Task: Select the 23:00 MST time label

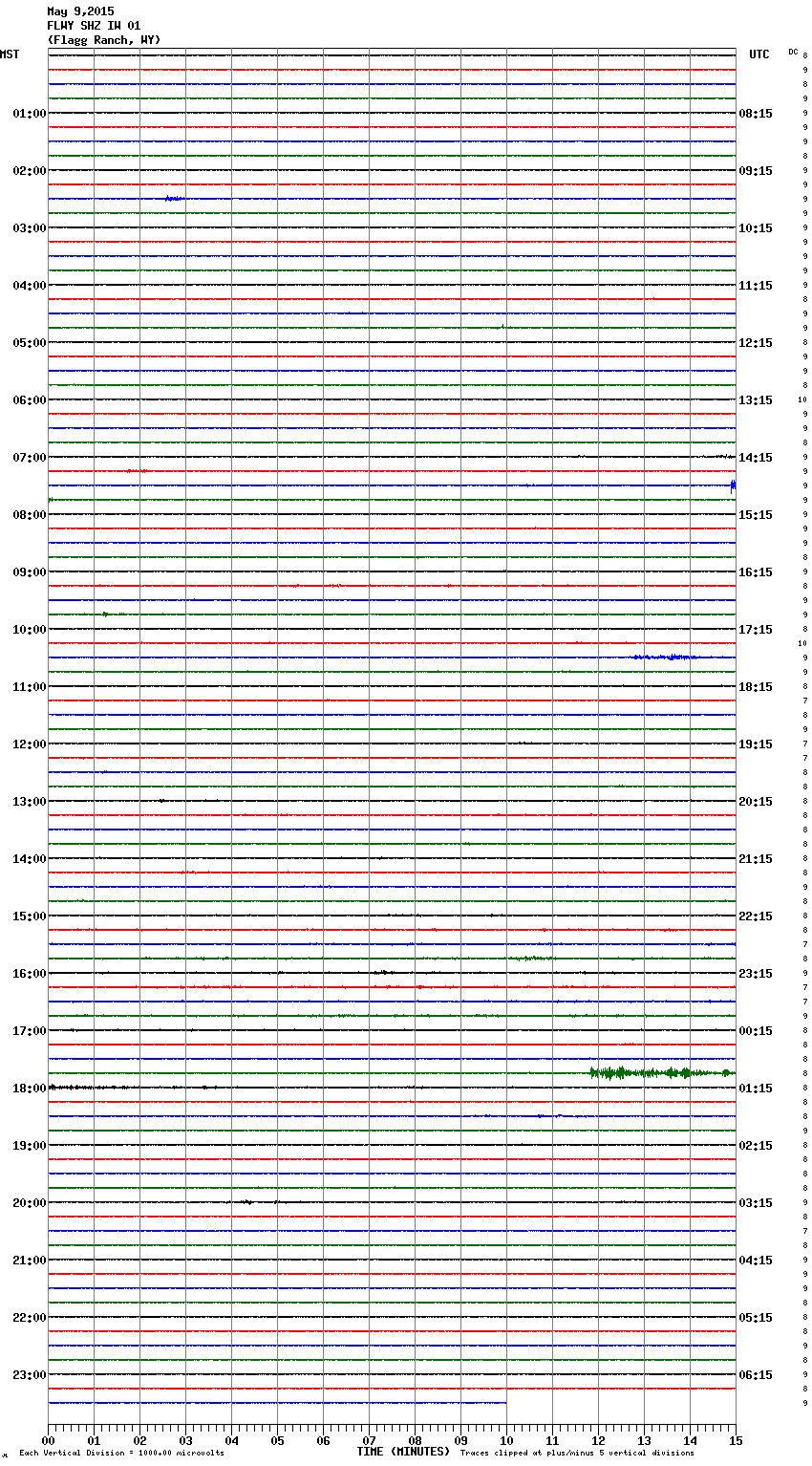Action: [x=30, y=1375]
